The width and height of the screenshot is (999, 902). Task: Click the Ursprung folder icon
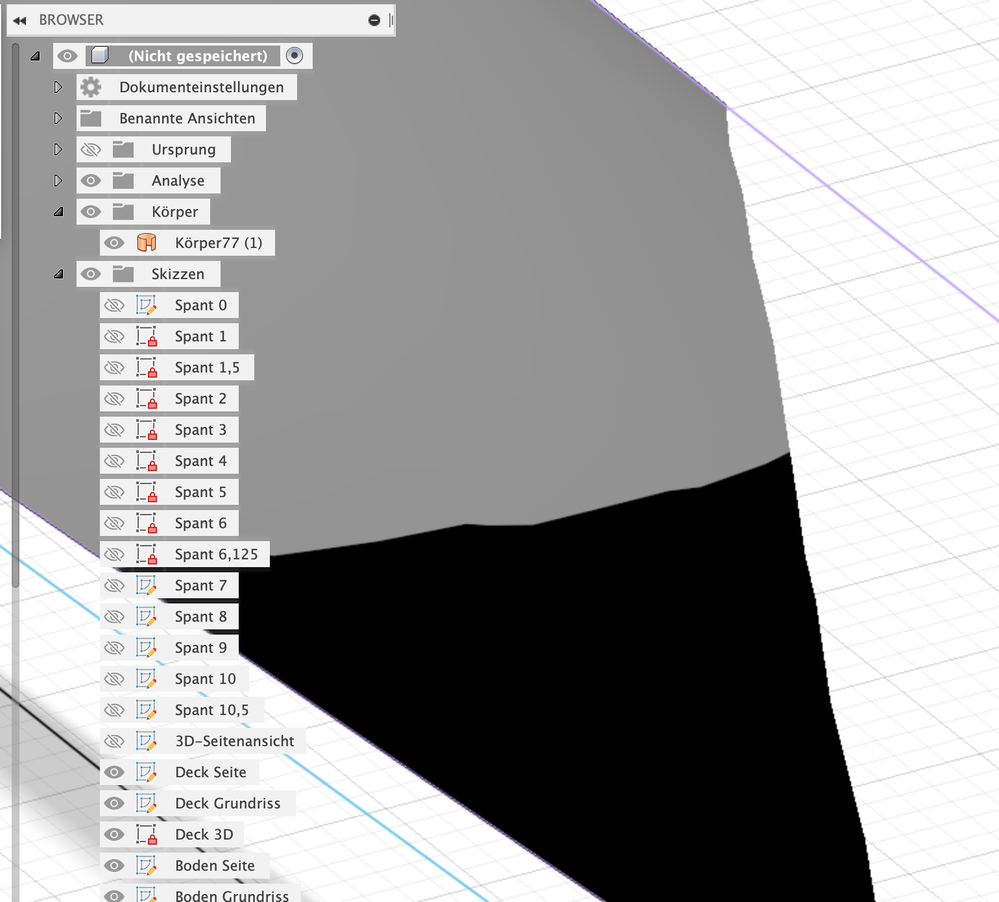pyautogui.click(x=123, y=149)
